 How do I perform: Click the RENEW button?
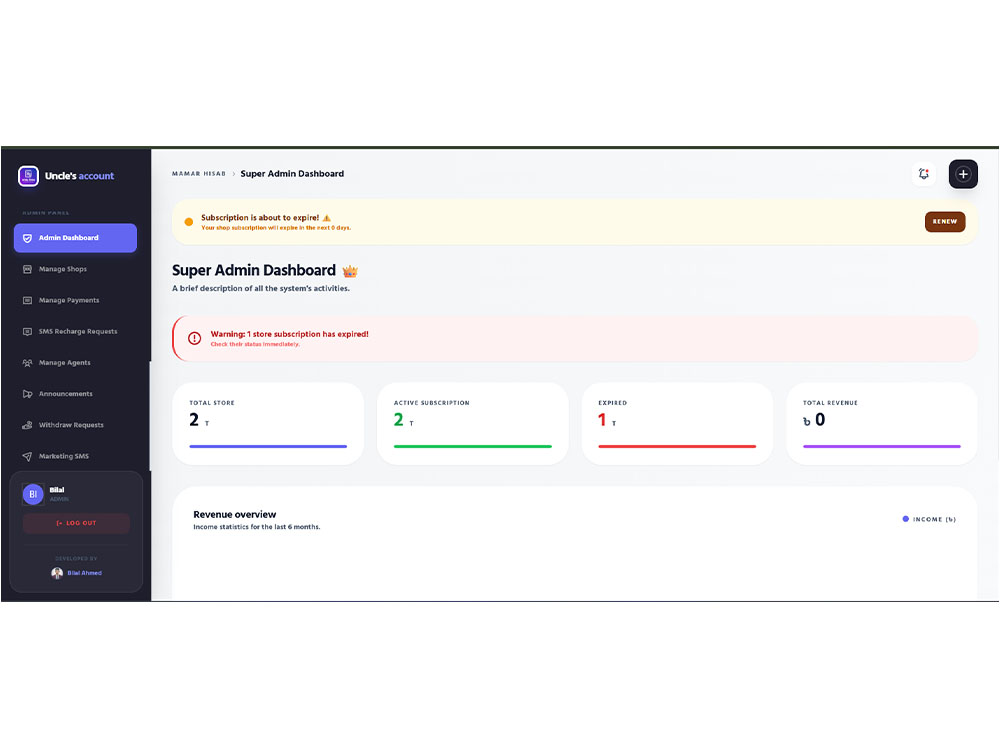(x=945, y=222)
